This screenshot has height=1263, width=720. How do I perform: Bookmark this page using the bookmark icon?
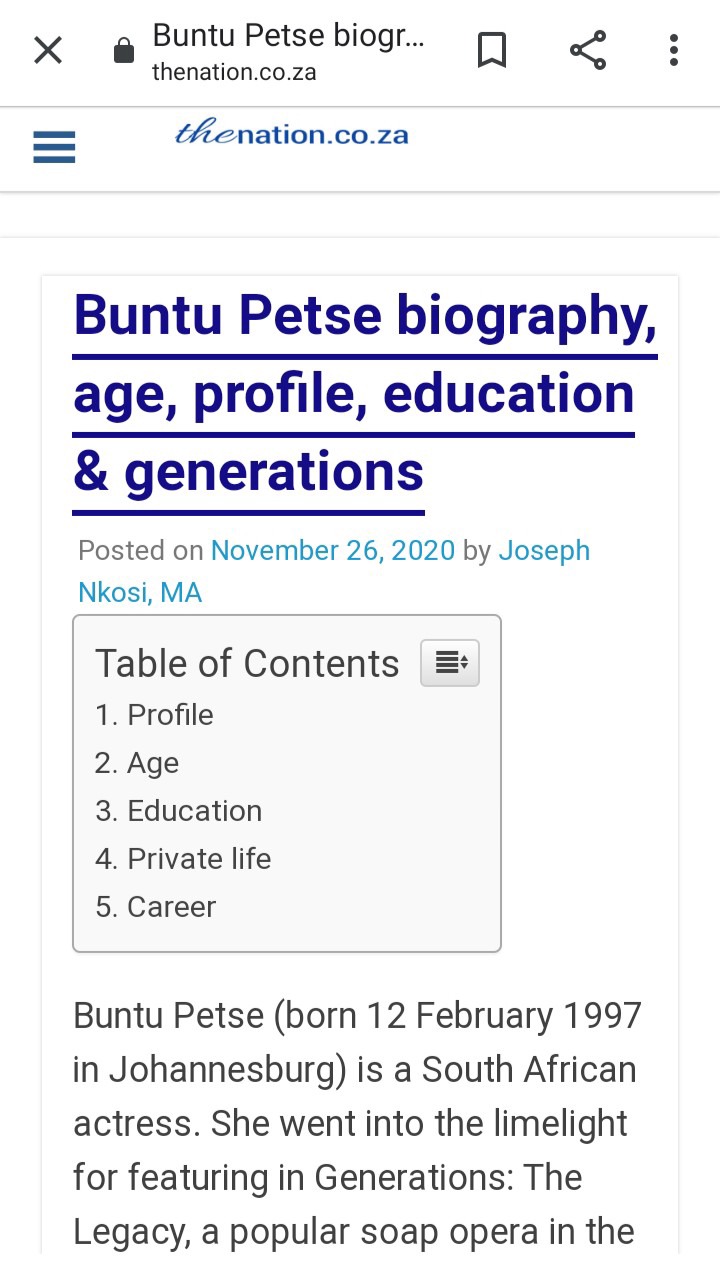tap(492, 50)
